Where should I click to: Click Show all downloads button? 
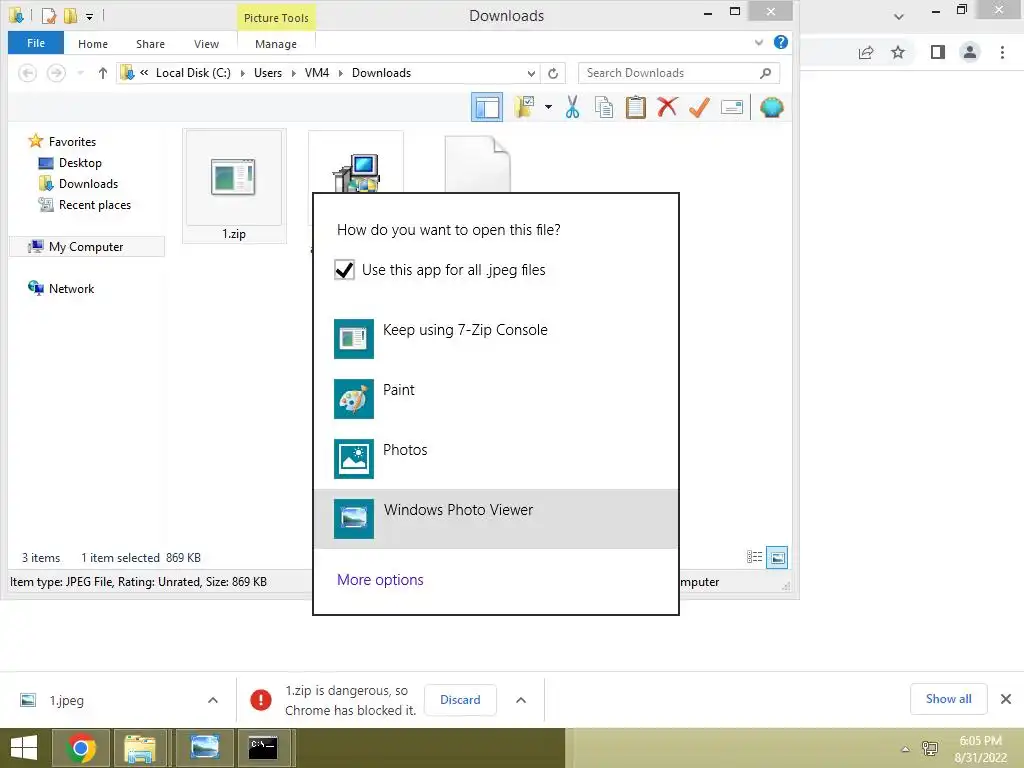coord(948,699)
